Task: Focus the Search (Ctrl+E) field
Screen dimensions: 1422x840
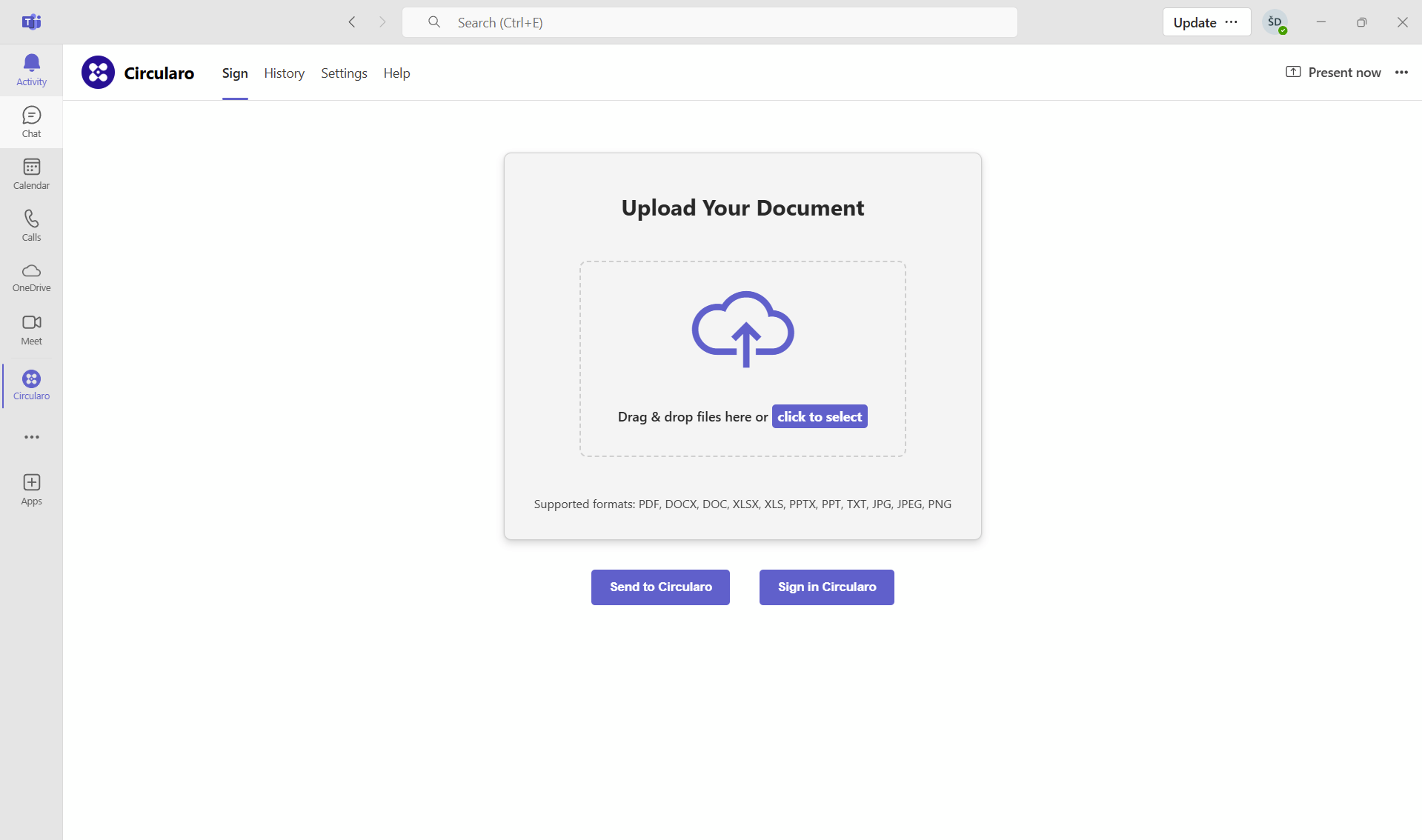Action: [709, 22]
